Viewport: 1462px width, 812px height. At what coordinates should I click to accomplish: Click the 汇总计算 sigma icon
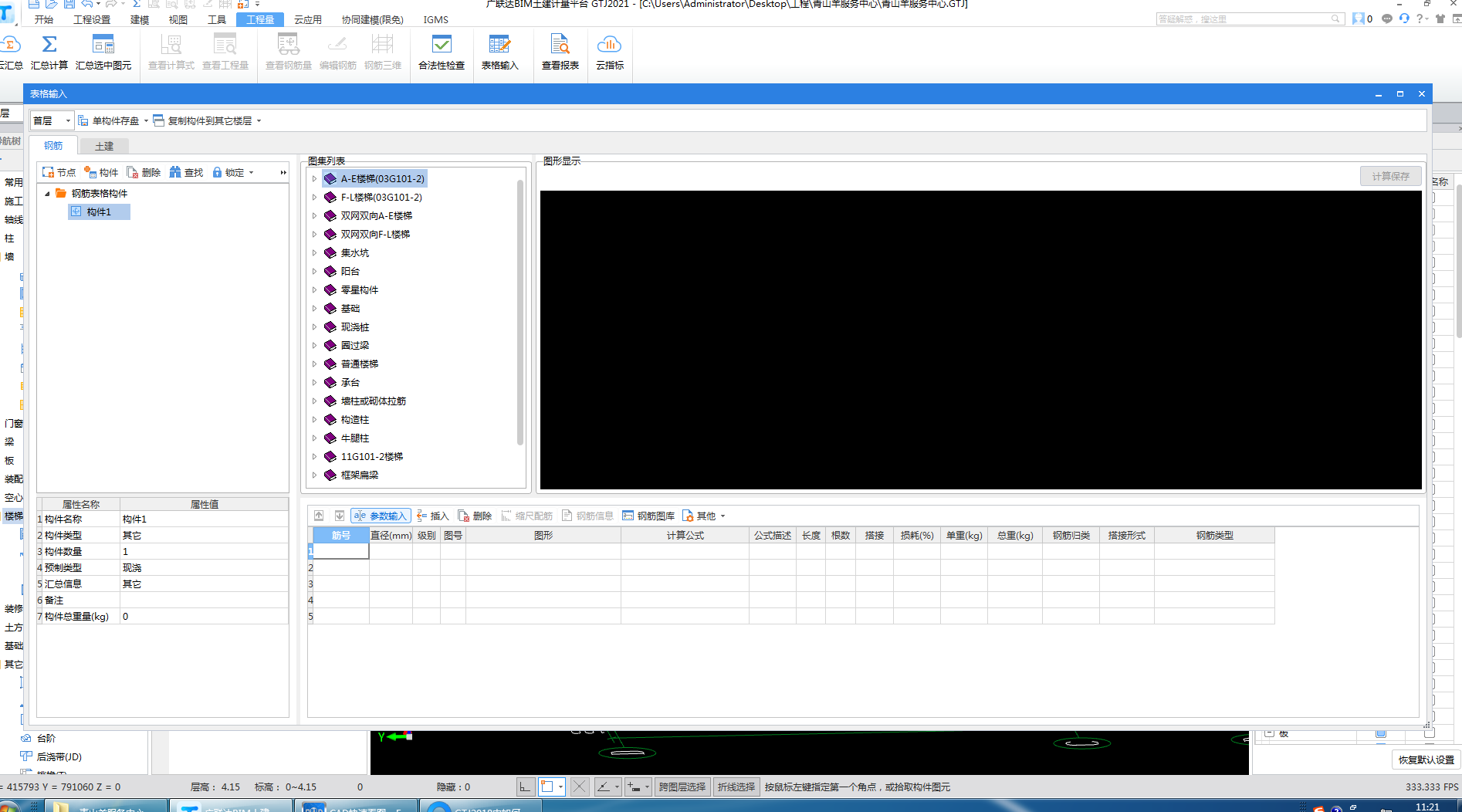[x=49, y=44]
